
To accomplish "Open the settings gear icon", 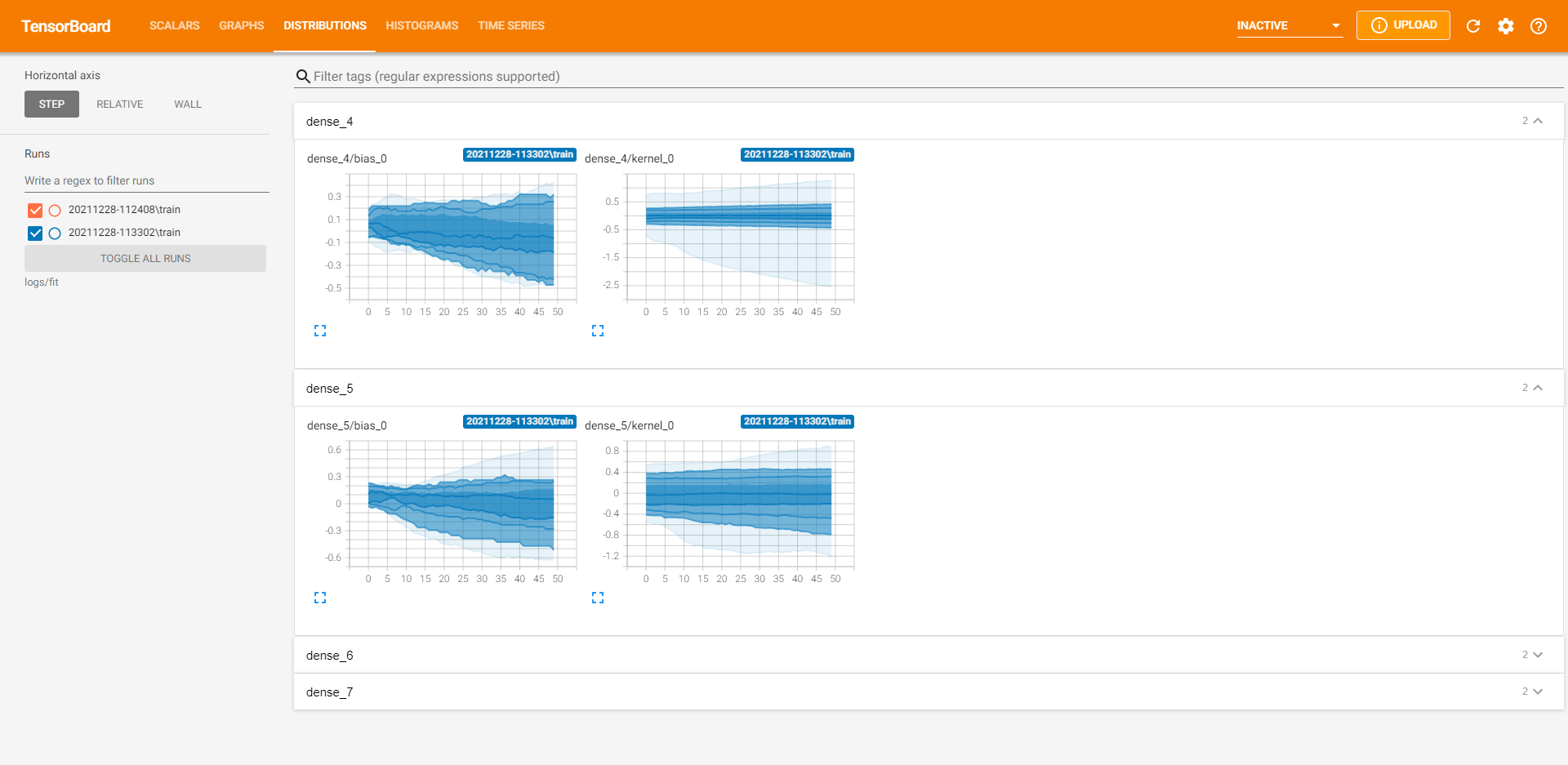I will (1506, 26).
